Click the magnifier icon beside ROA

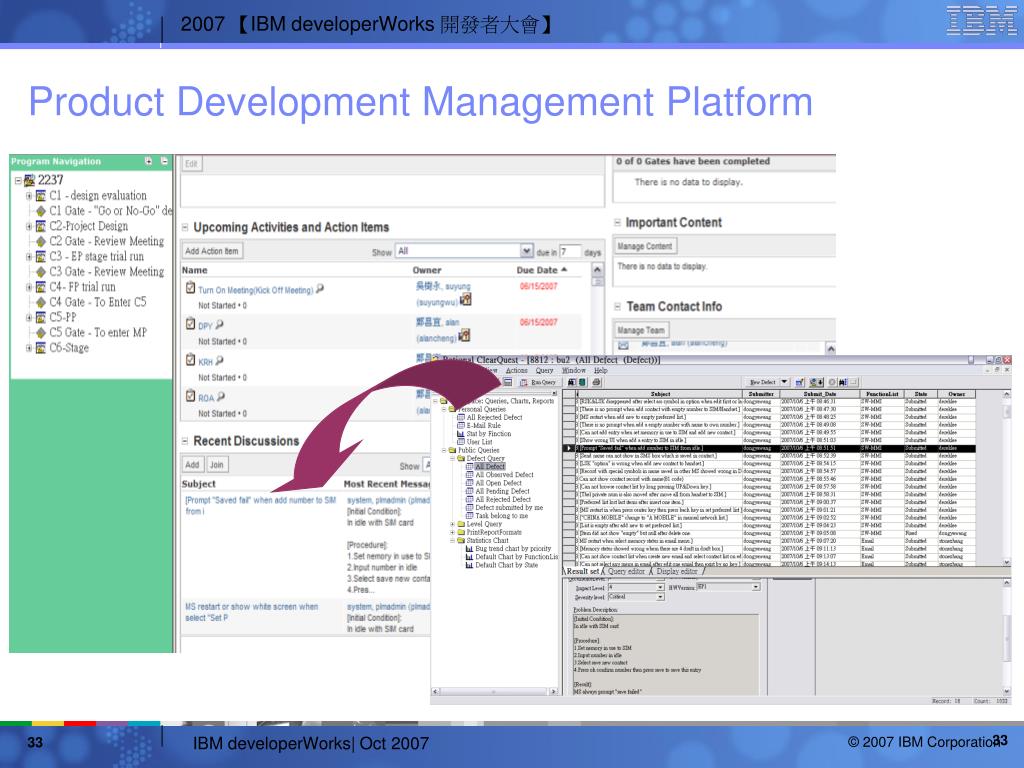[x=221, y=396]
